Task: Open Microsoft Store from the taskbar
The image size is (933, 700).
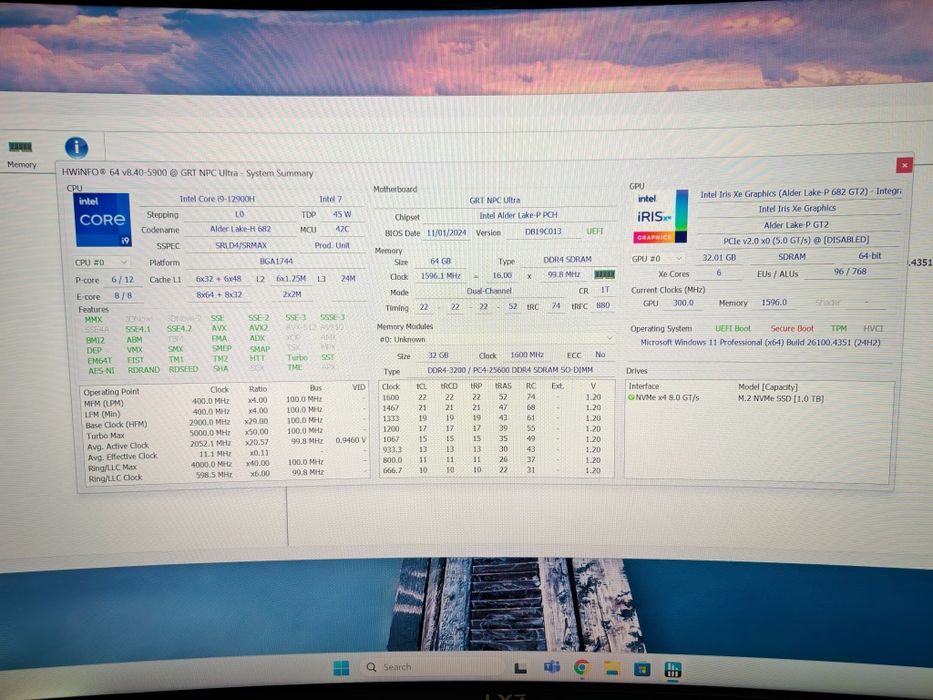Action: (642, 669)
